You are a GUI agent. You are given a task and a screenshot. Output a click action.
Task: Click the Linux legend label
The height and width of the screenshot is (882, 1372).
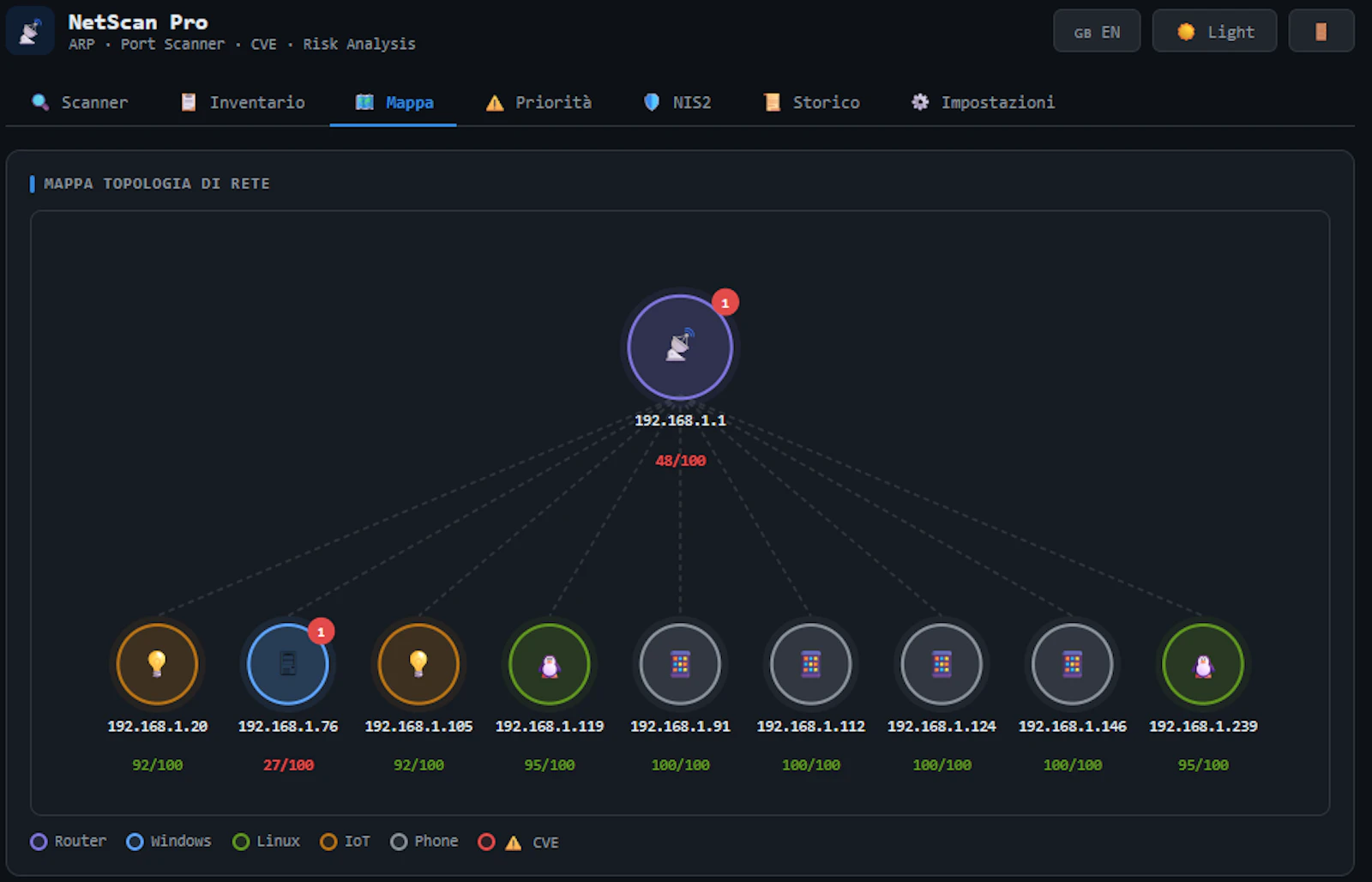[279, 841]
